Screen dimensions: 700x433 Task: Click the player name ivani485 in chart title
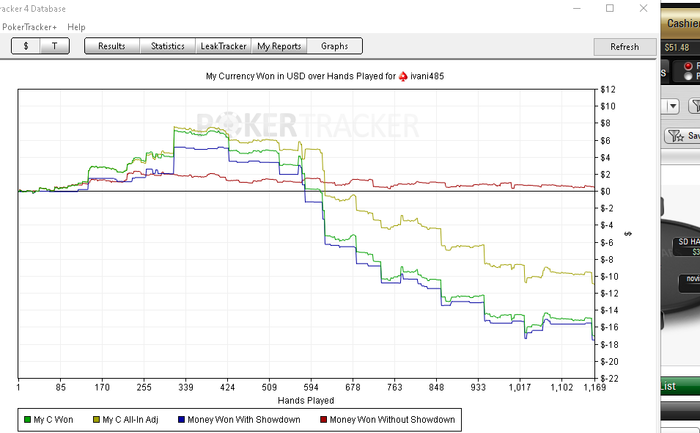pyautogui.click(x=427, y=76)
